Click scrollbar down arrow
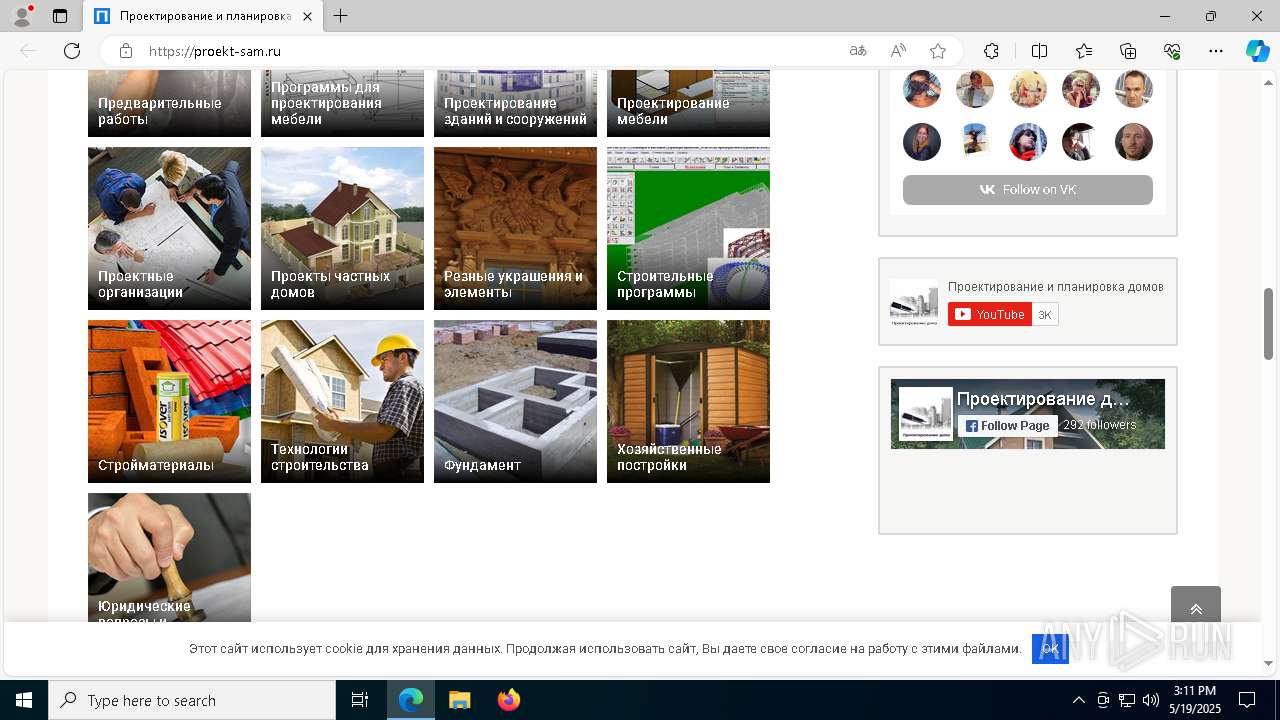 click(1269, 663)
